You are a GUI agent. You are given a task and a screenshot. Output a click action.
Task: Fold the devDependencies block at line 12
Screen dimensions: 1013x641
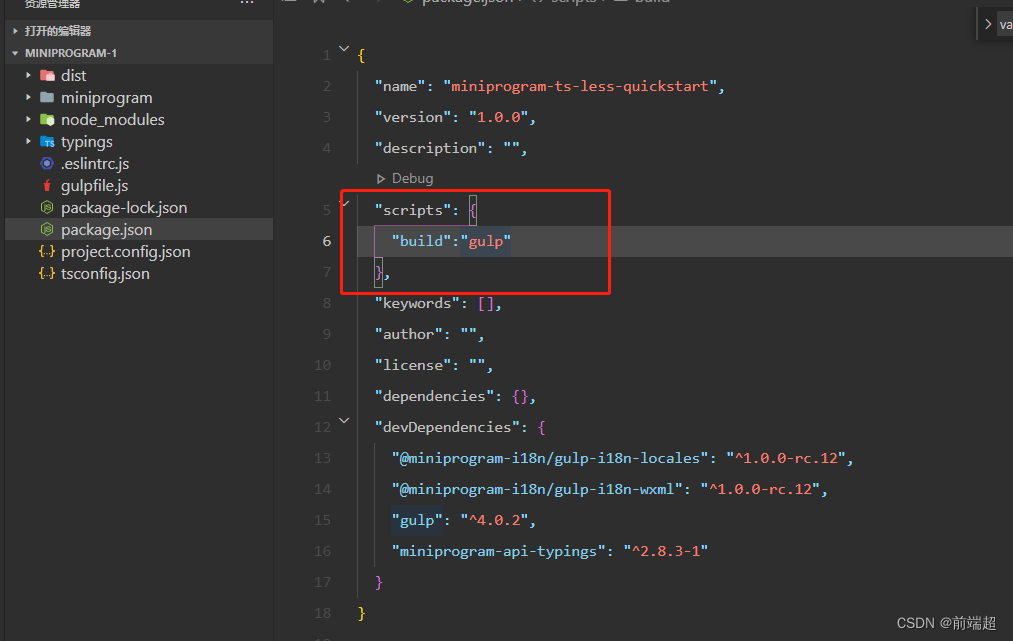coord(344,421)
